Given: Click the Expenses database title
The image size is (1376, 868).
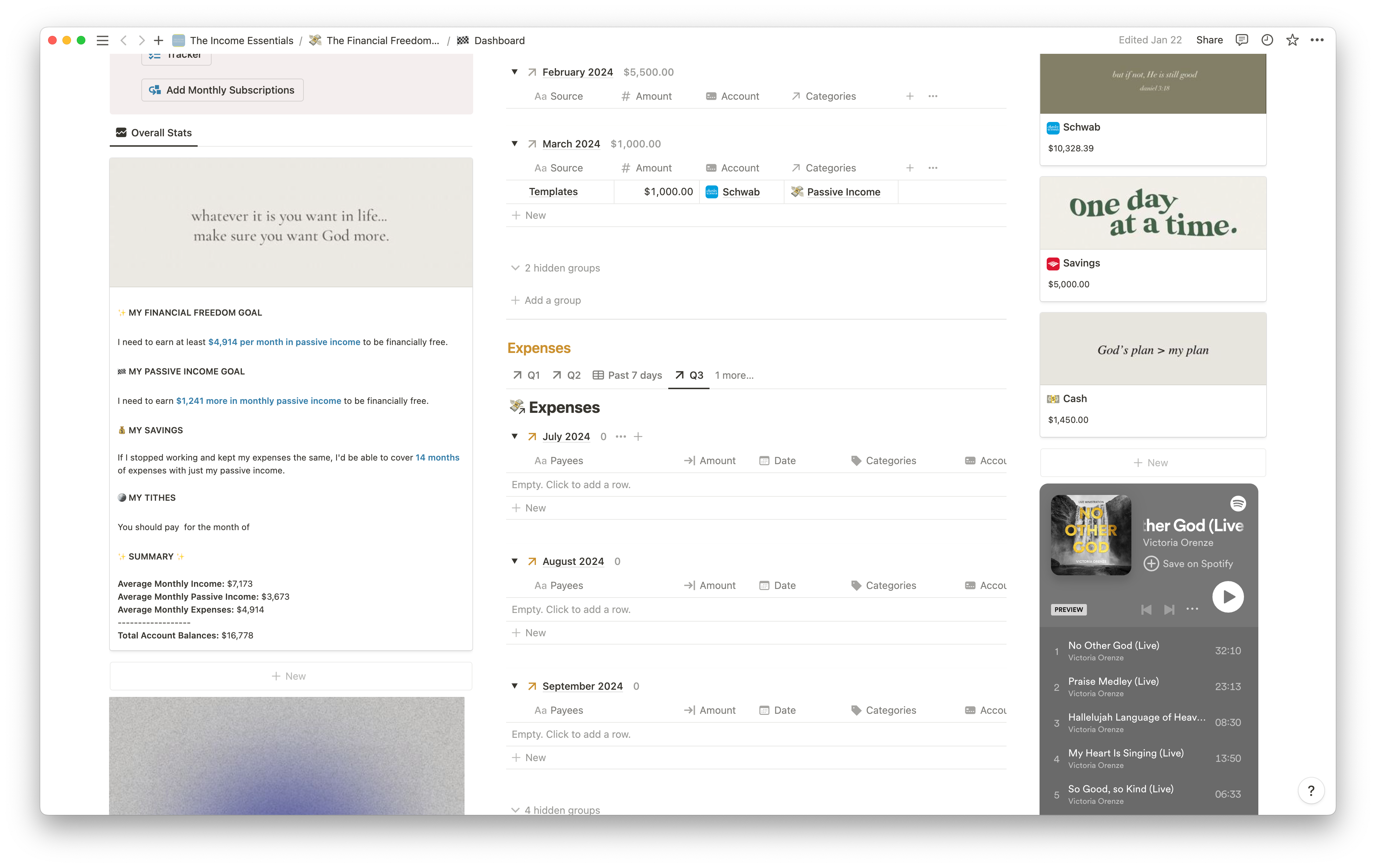Looking at the screenshot, I should coord(564,407).
